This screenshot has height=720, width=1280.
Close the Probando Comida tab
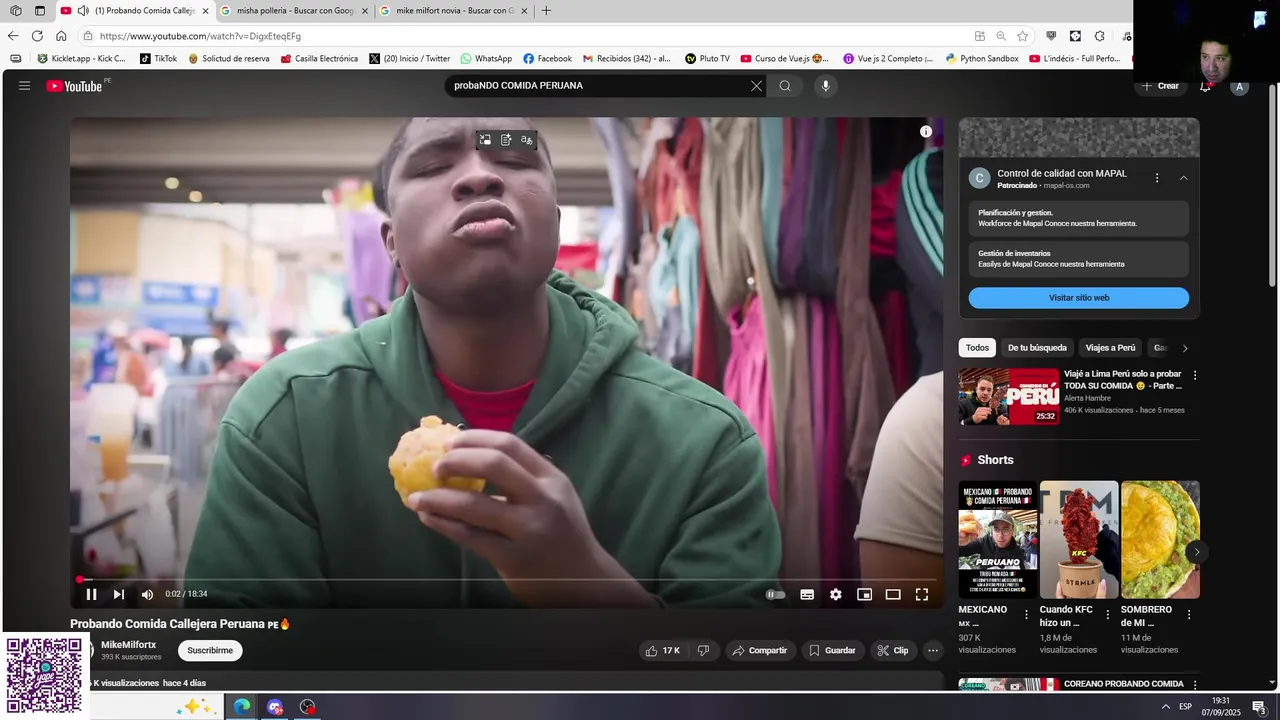205,11
